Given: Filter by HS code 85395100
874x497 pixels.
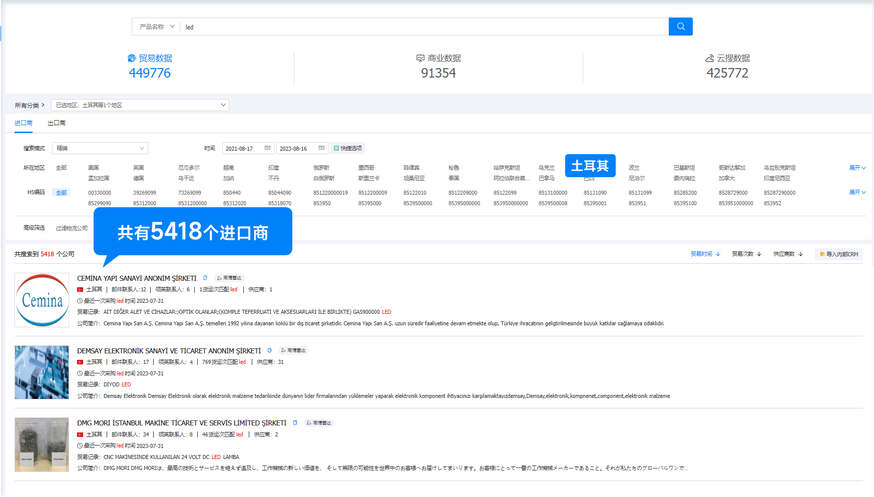Looking at the screenshot, I should point(685,203).
